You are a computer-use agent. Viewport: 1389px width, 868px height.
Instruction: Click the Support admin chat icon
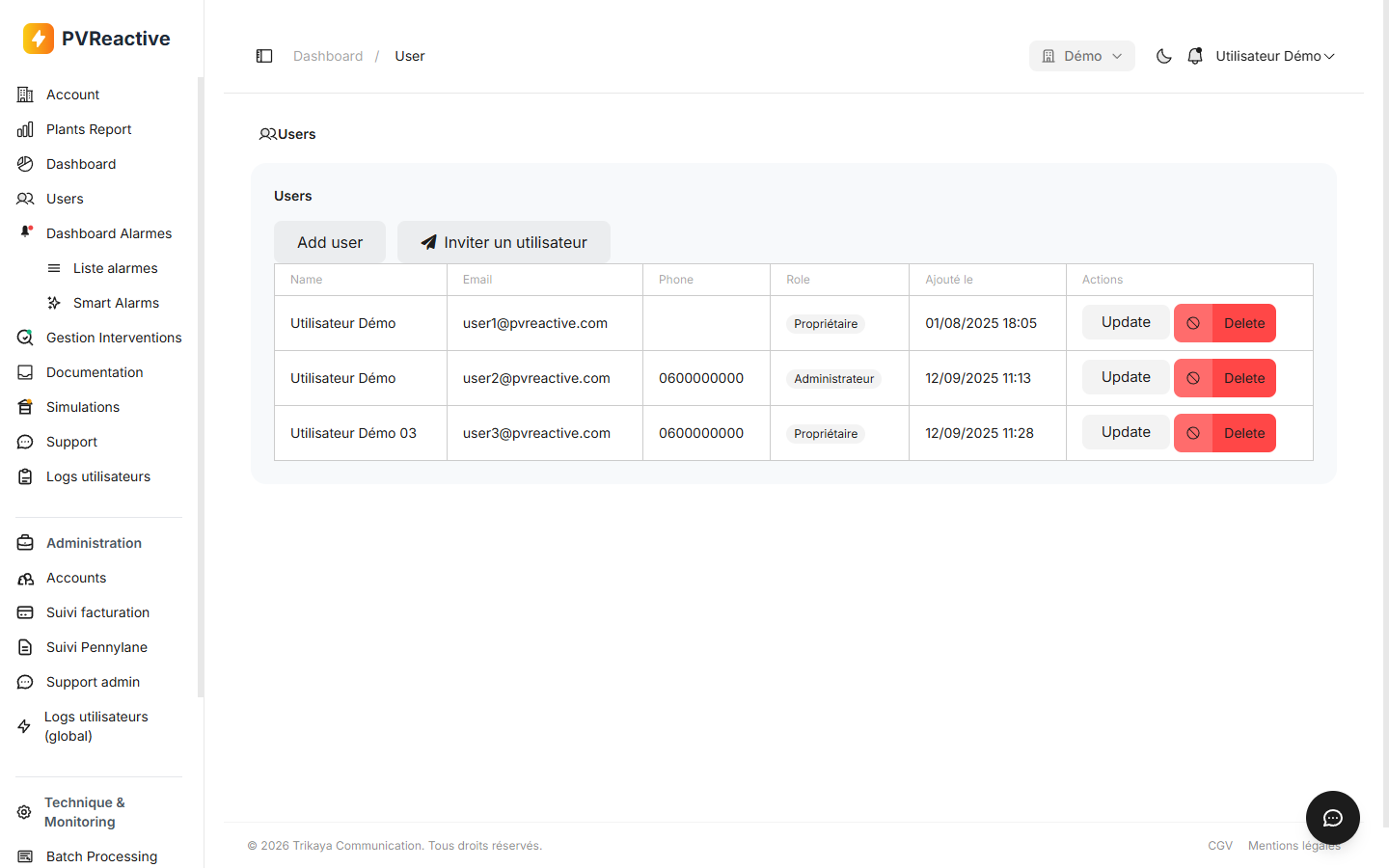[25, 682]
